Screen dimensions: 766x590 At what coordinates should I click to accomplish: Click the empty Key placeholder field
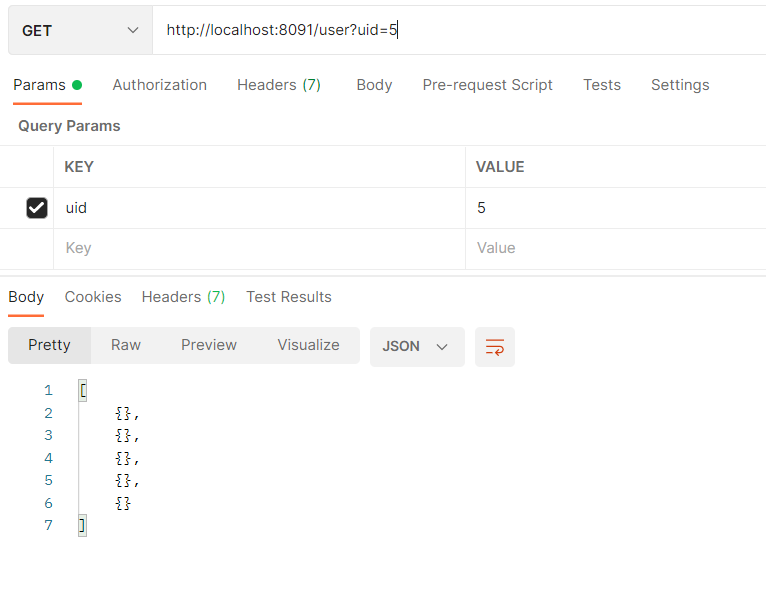coord(259,248)
